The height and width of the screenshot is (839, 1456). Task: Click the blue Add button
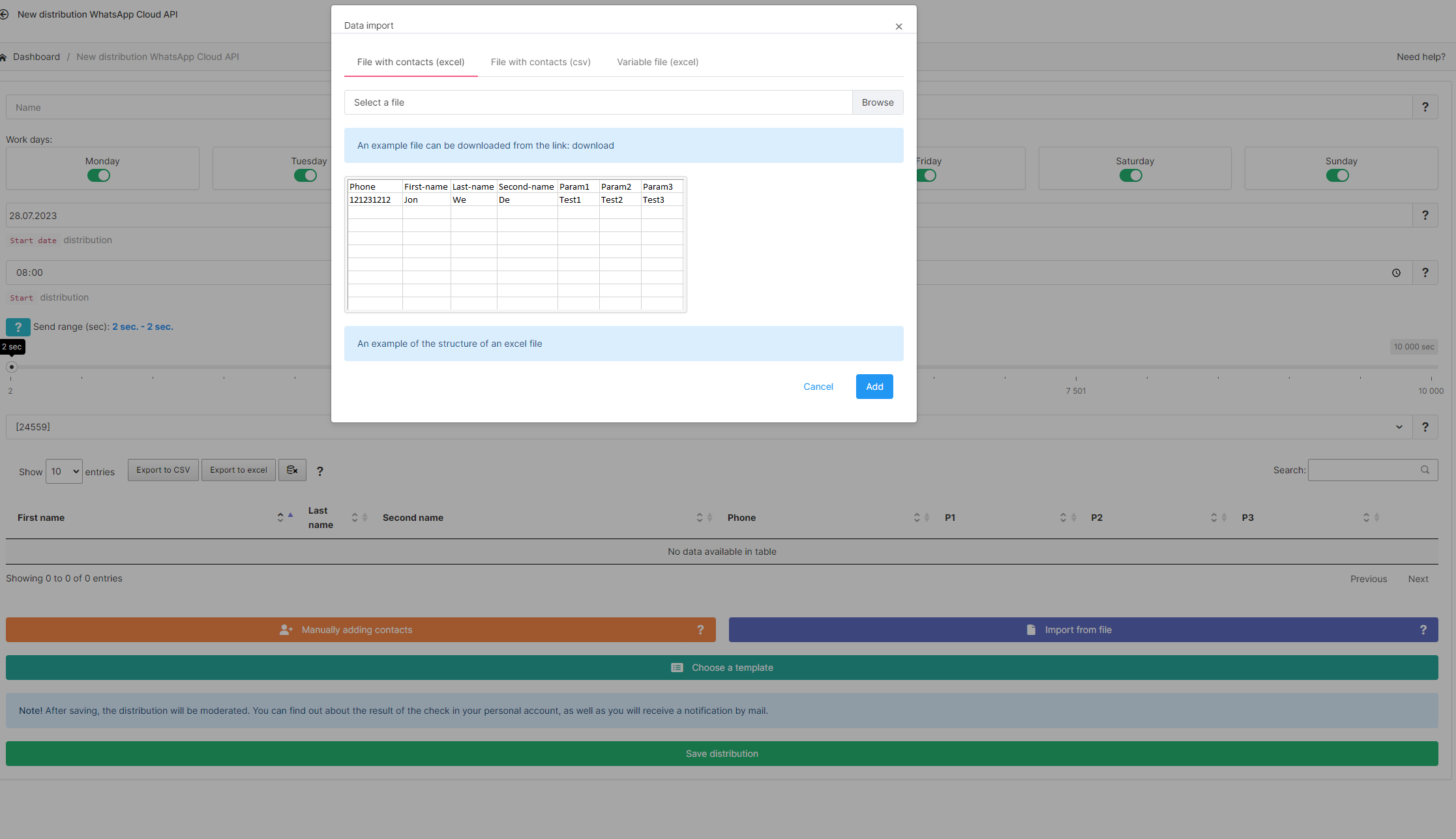pyautogui.click(x=874, y=387)
